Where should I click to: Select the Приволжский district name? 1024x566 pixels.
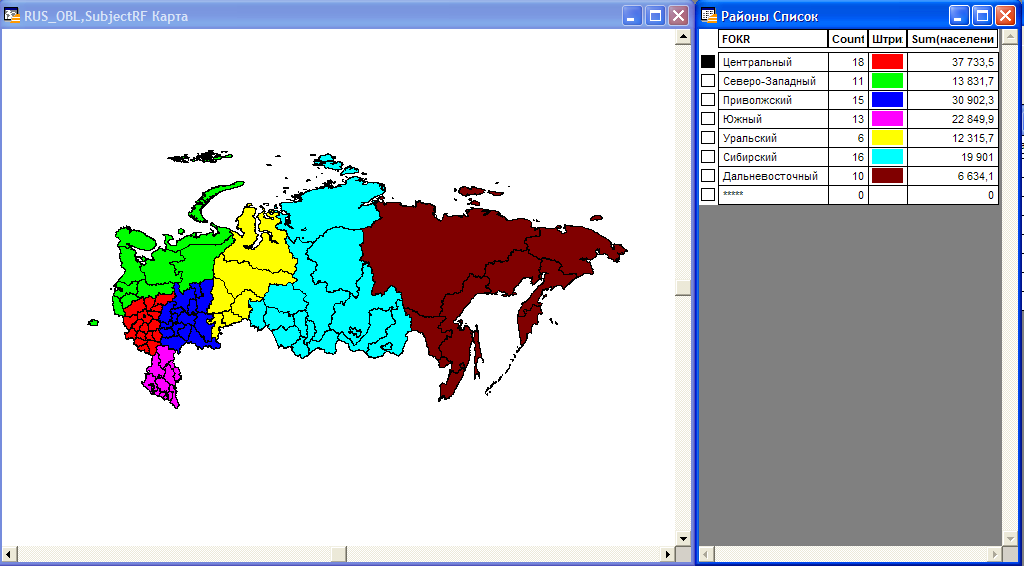(757, 101)
